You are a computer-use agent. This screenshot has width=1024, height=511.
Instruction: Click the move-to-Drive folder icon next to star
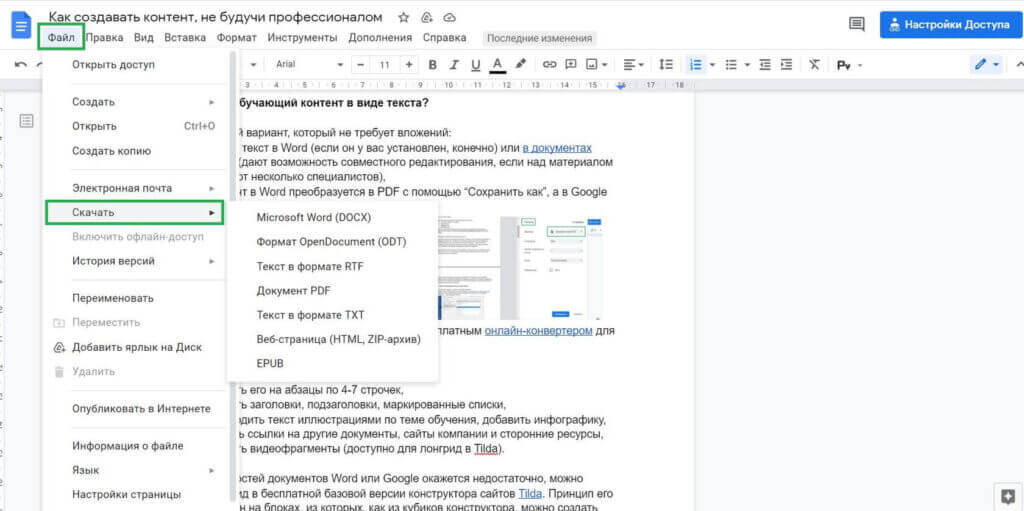(427, 17)
